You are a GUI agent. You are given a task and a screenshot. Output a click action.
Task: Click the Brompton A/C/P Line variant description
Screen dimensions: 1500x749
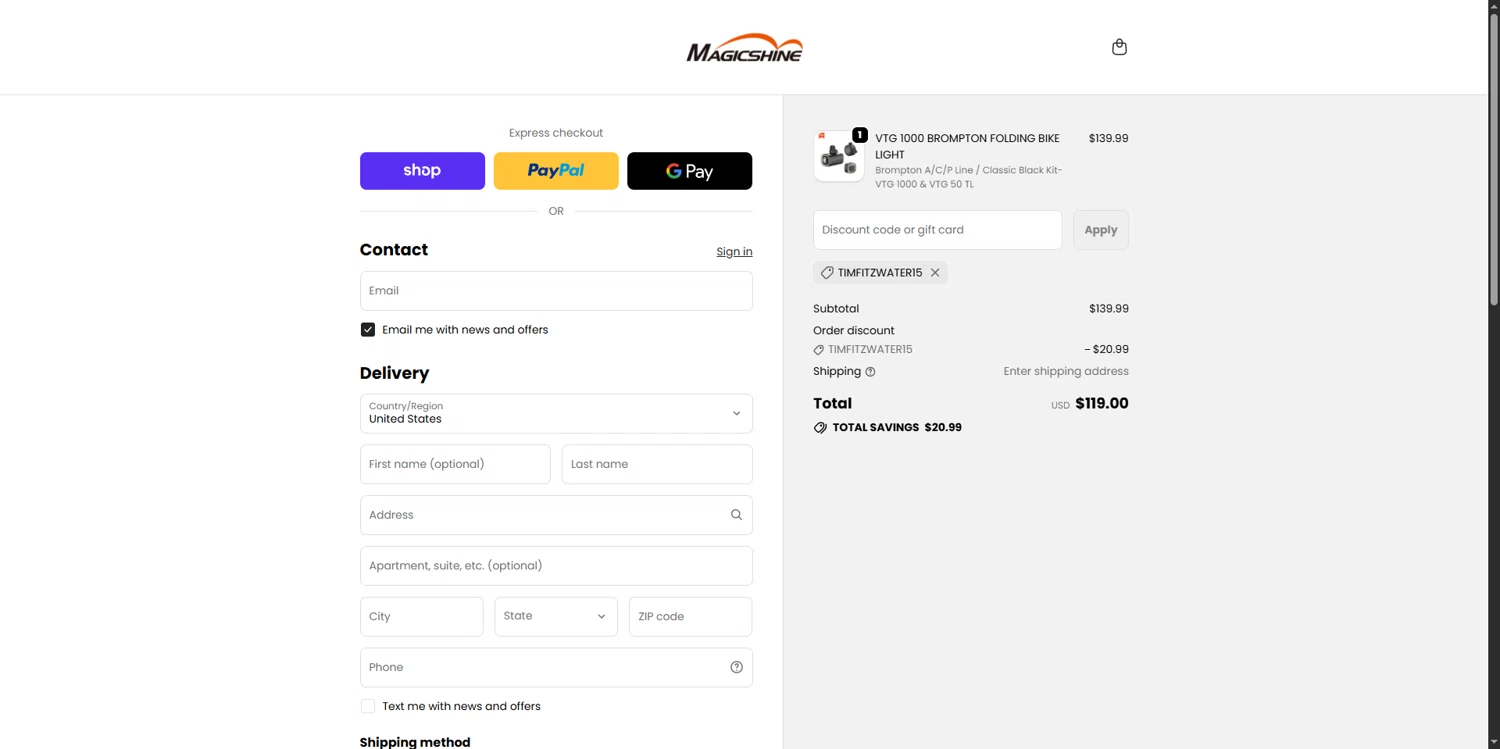click(968, 177)
